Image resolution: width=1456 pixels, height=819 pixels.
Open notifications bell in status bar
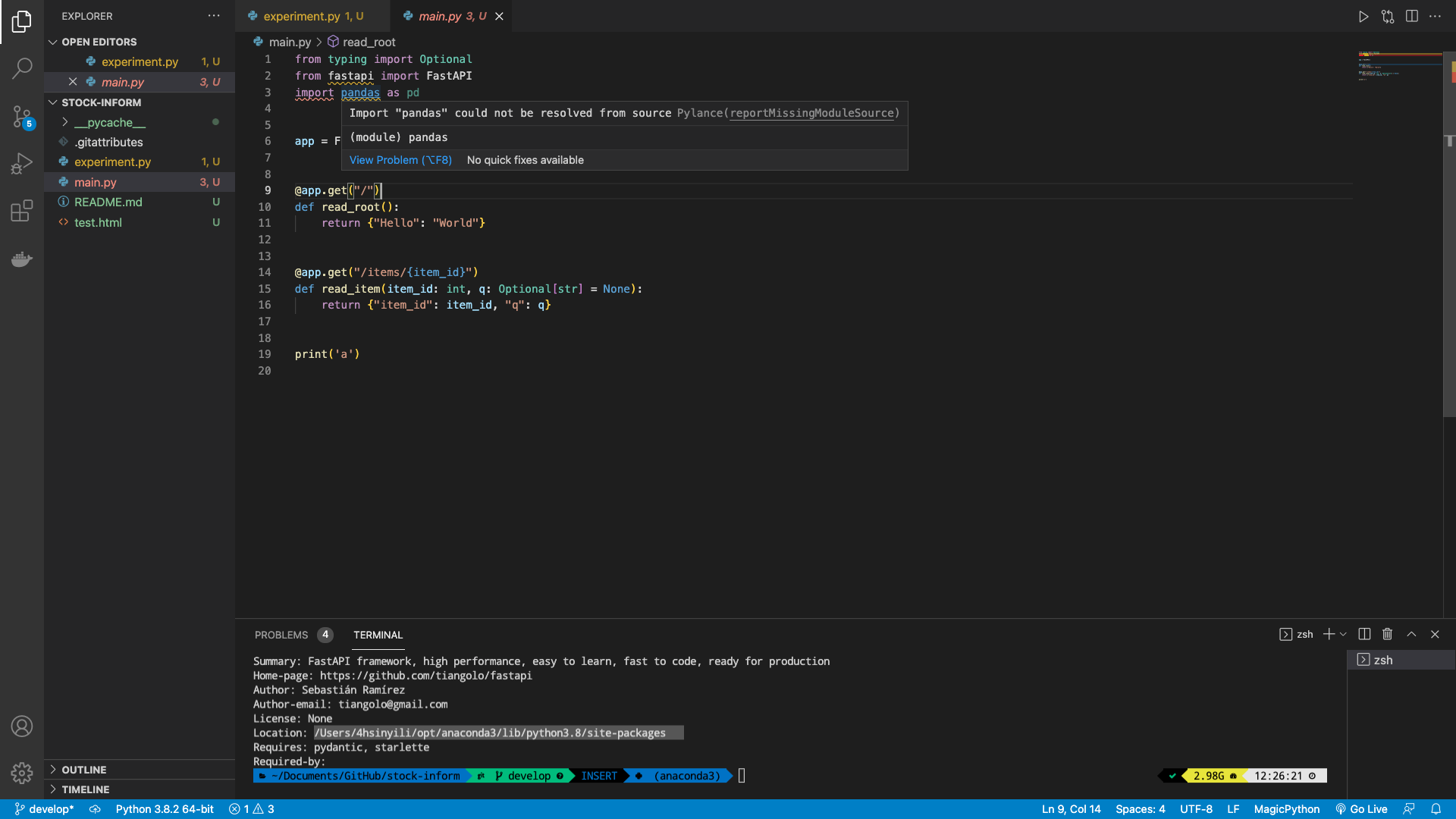click(x=1436, y=809)
